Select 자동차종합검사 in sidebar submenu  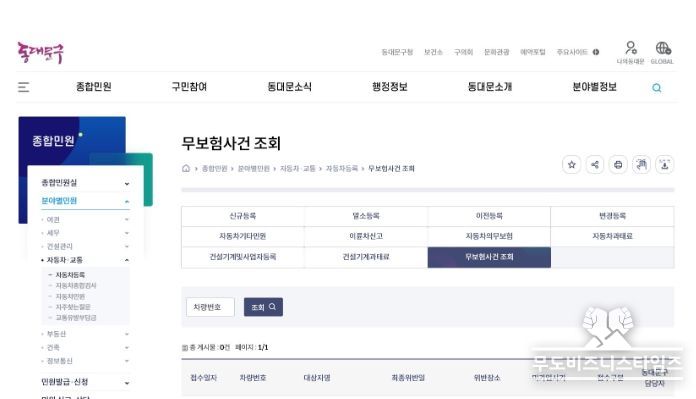[75, 286]
